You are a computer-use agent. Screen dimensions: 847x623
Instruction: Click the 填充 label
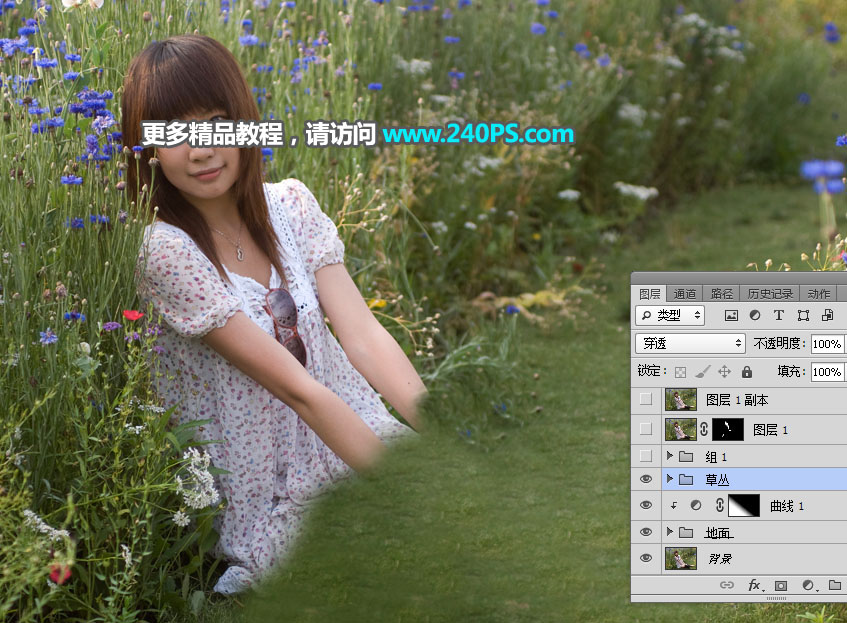coord(791,371)
